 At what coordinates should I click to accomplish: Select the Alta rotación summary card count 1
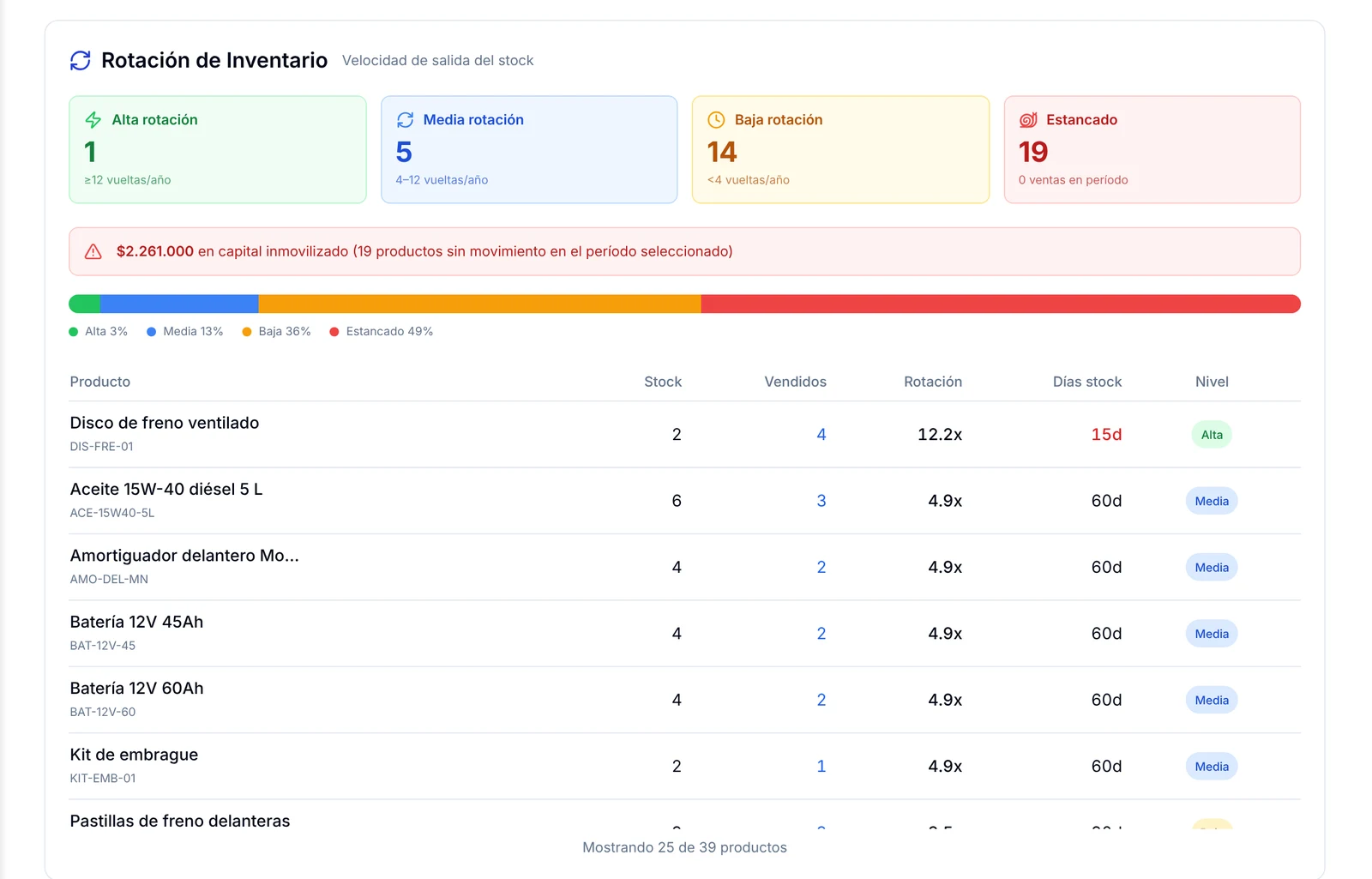click(90, 152)
